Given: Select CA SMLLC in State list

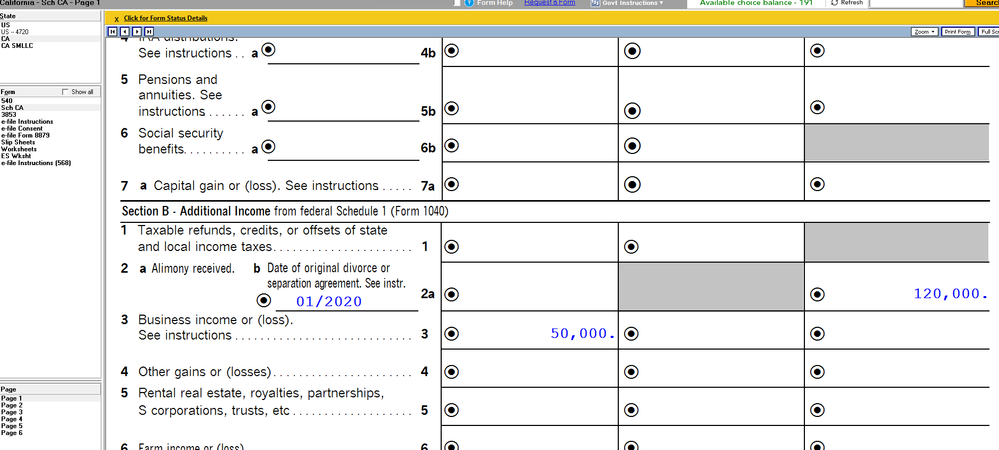Looking at the screenshot, I should click(50, 45).
